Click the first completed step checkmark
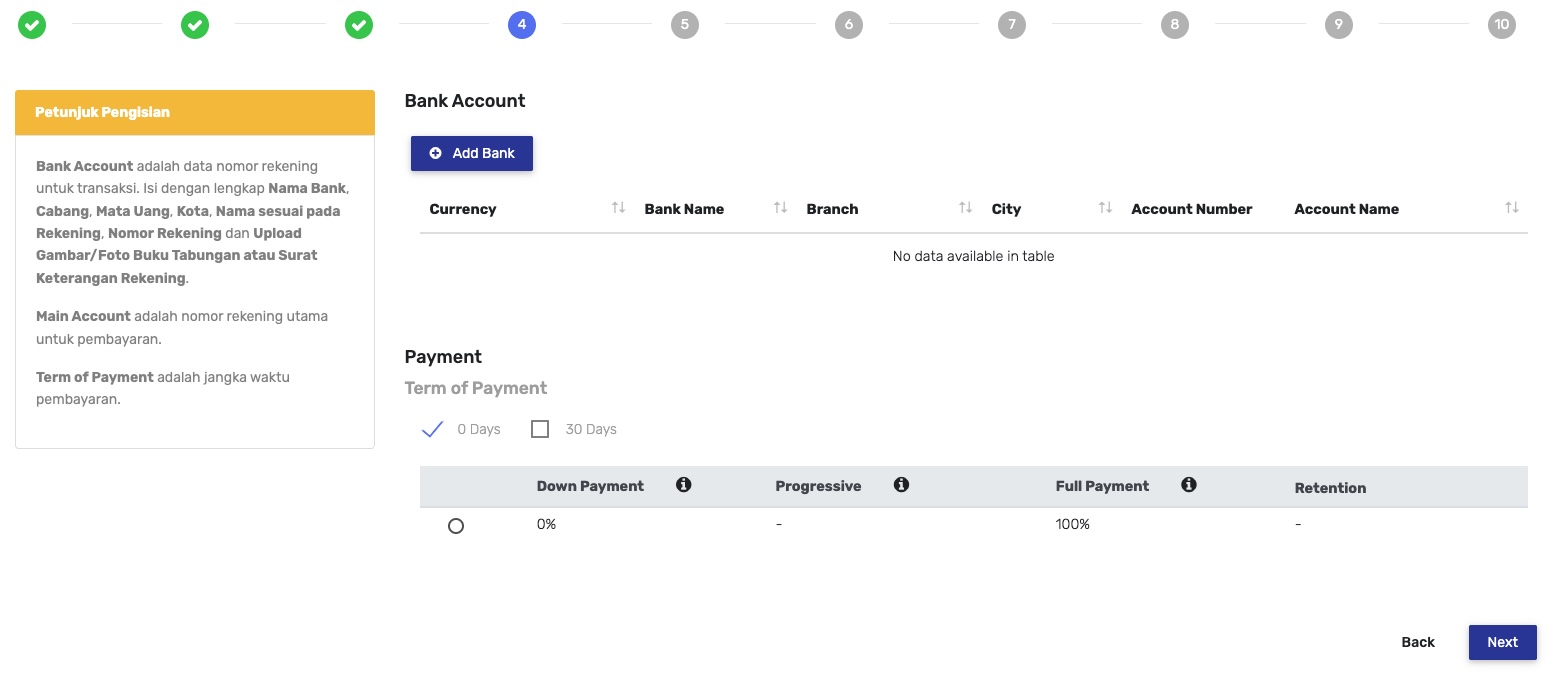Viewport: 1553px width, 681px height. pyautogui.click(x=32, y=25)
